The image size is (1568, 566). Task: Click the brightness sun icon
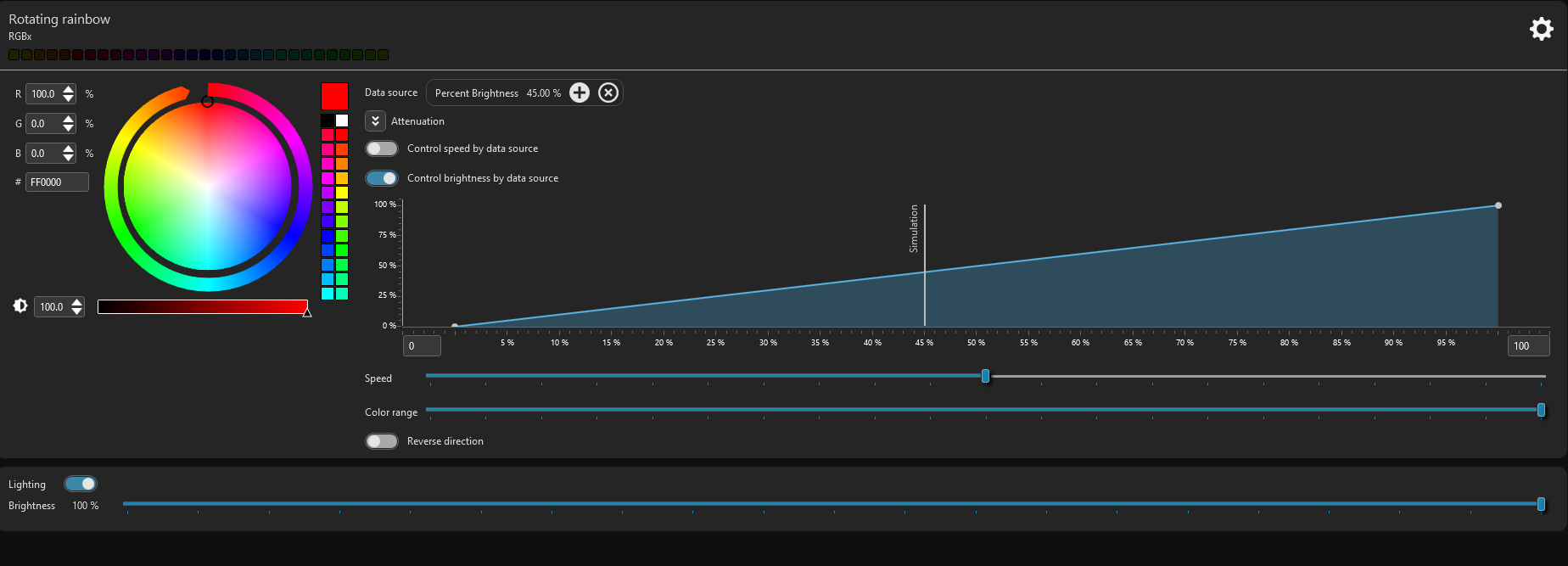point(20,306)
